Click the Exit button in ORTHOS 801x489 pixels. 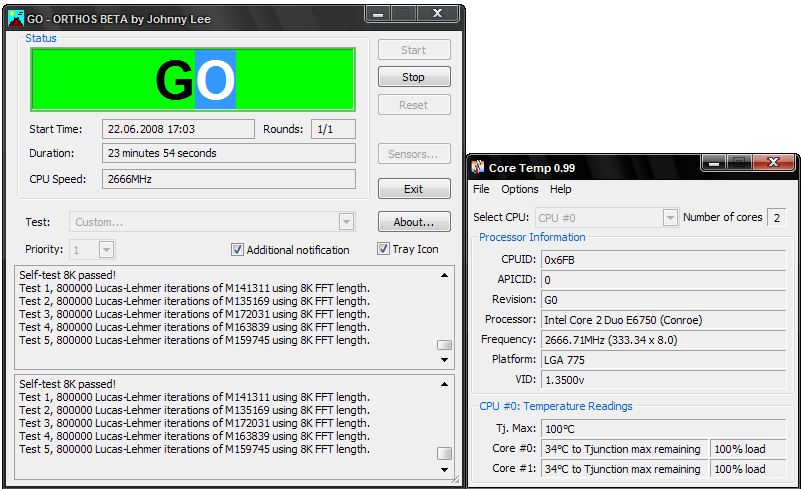click(x=414, y=189)
